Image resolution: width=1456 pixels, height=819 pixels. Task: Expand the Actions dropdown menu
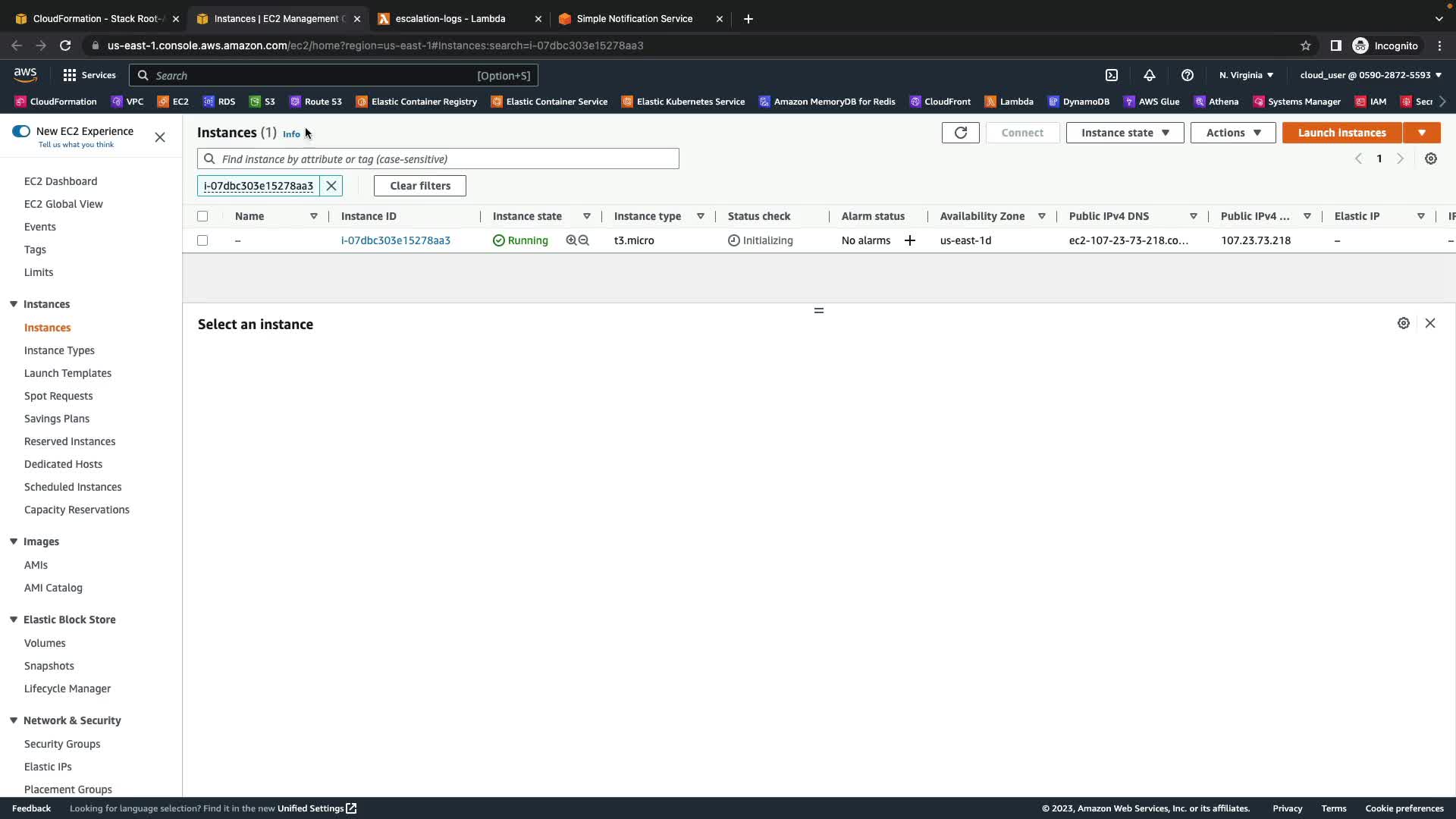tap(1232, 133)
